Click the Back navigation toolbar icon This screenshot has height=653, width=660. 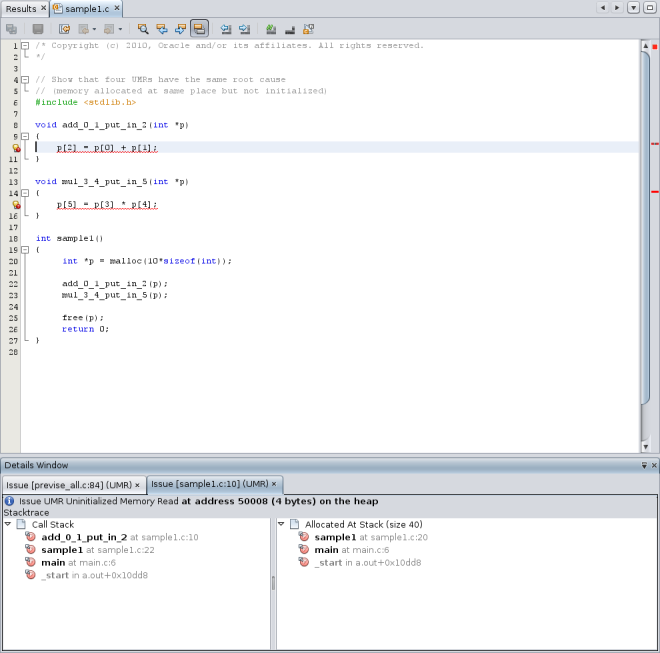tap(84, 29)
